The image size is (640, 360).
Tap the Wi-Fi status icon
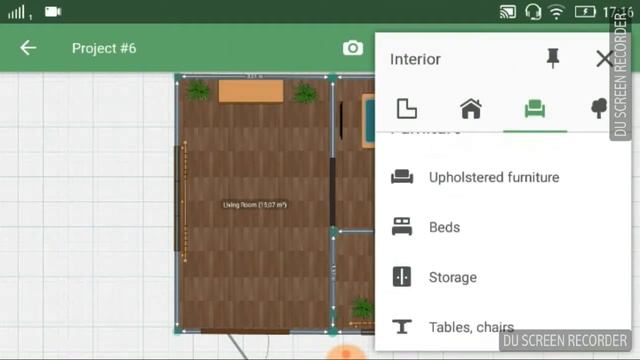[556, 12]
